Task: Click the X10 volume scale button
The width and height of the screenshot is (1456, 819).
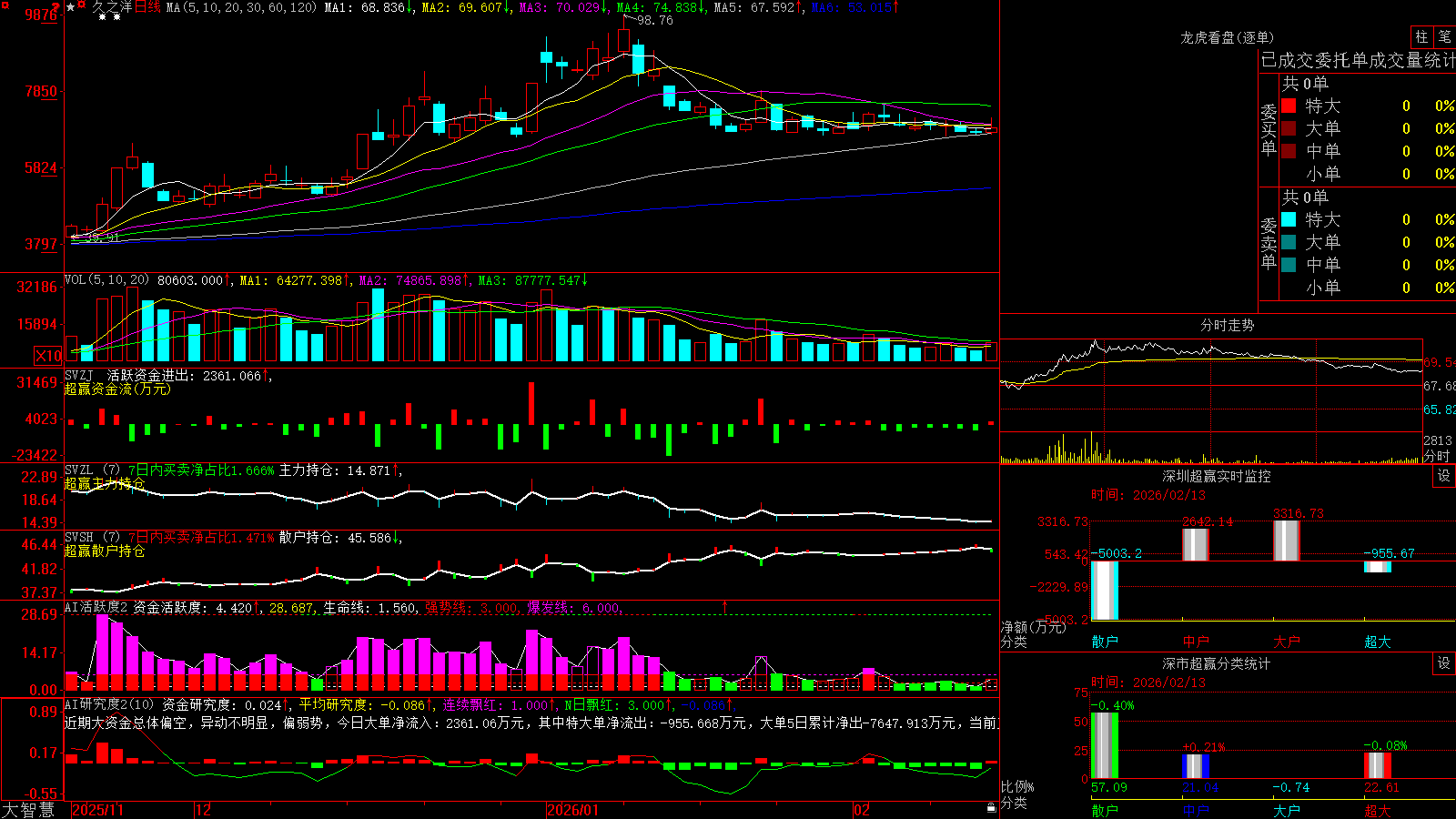Action: click(48, 356)
